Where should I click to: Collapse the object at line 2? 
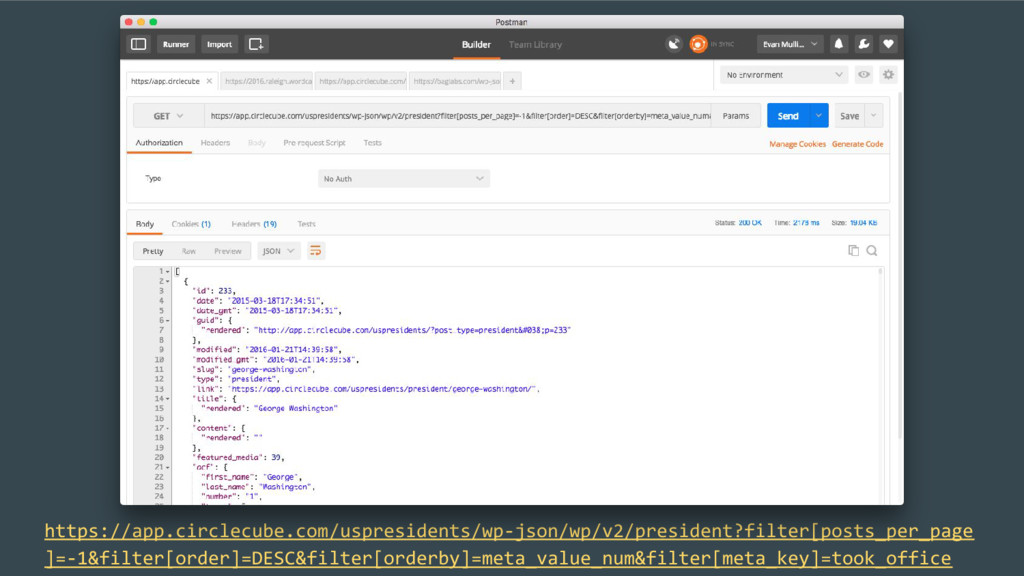[x=168, y=281]
